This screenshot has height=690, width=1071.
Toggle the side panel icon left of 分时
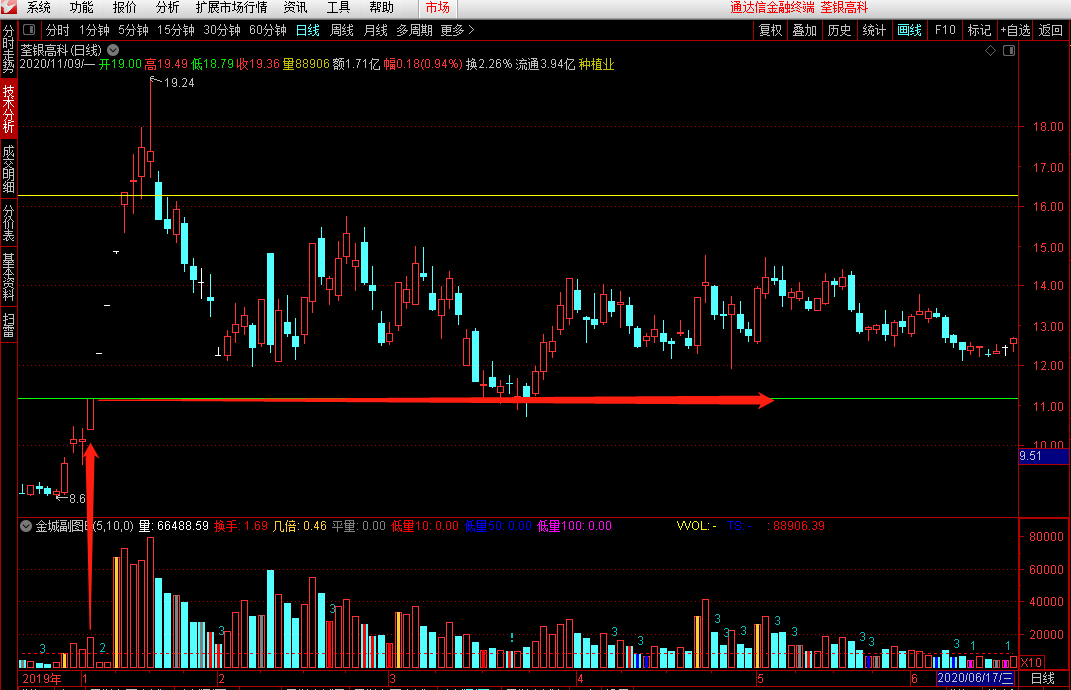(29, 30)
